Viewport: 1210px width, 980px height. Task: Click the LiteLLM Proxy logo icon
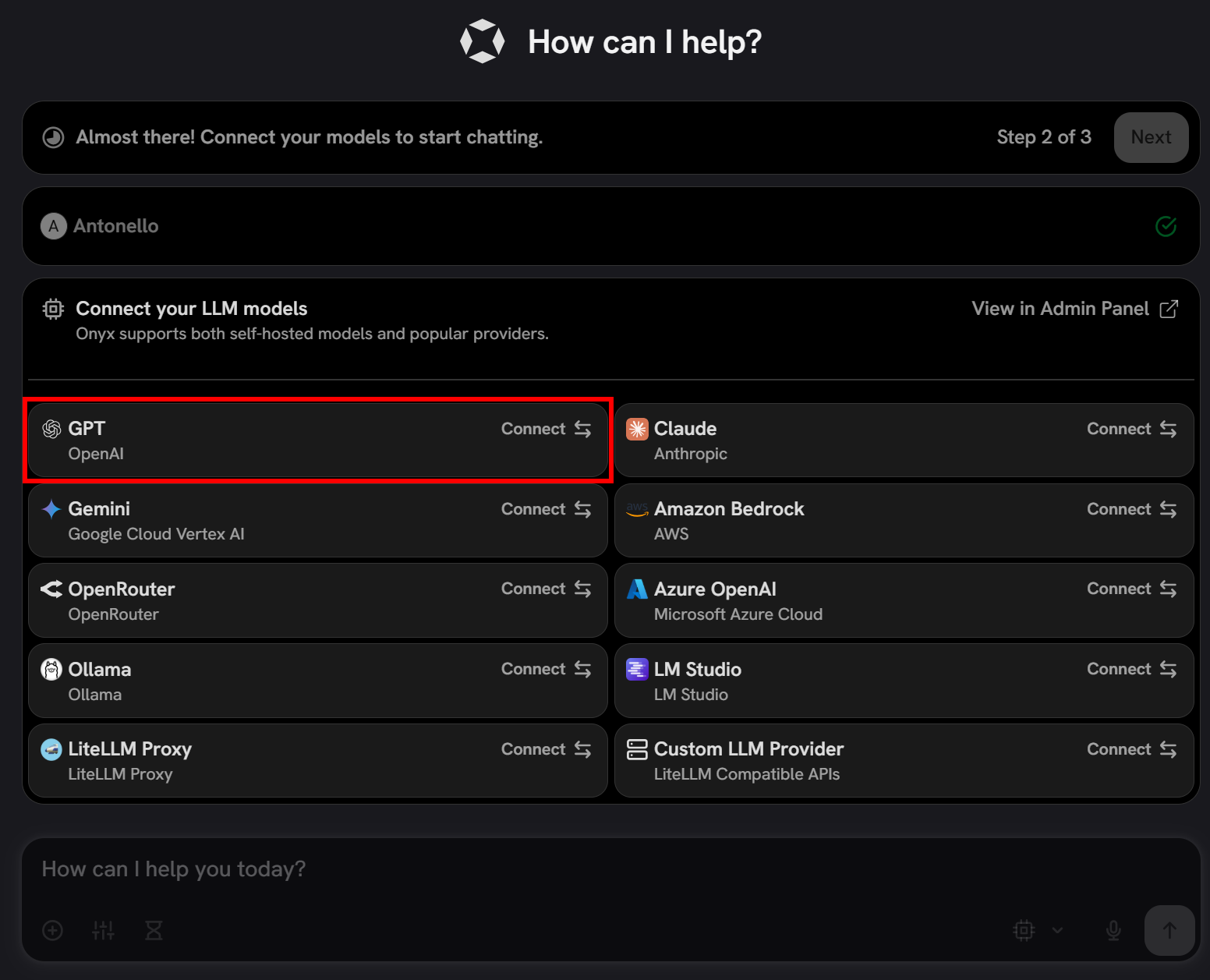coord(51,749)
